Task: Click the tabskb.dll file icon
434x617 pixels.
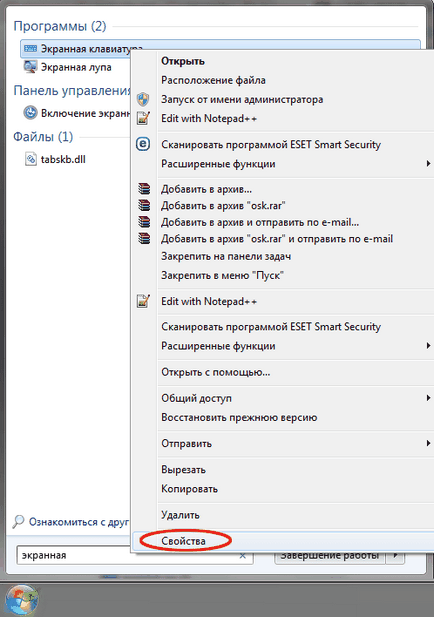Action: coord(31,159)
